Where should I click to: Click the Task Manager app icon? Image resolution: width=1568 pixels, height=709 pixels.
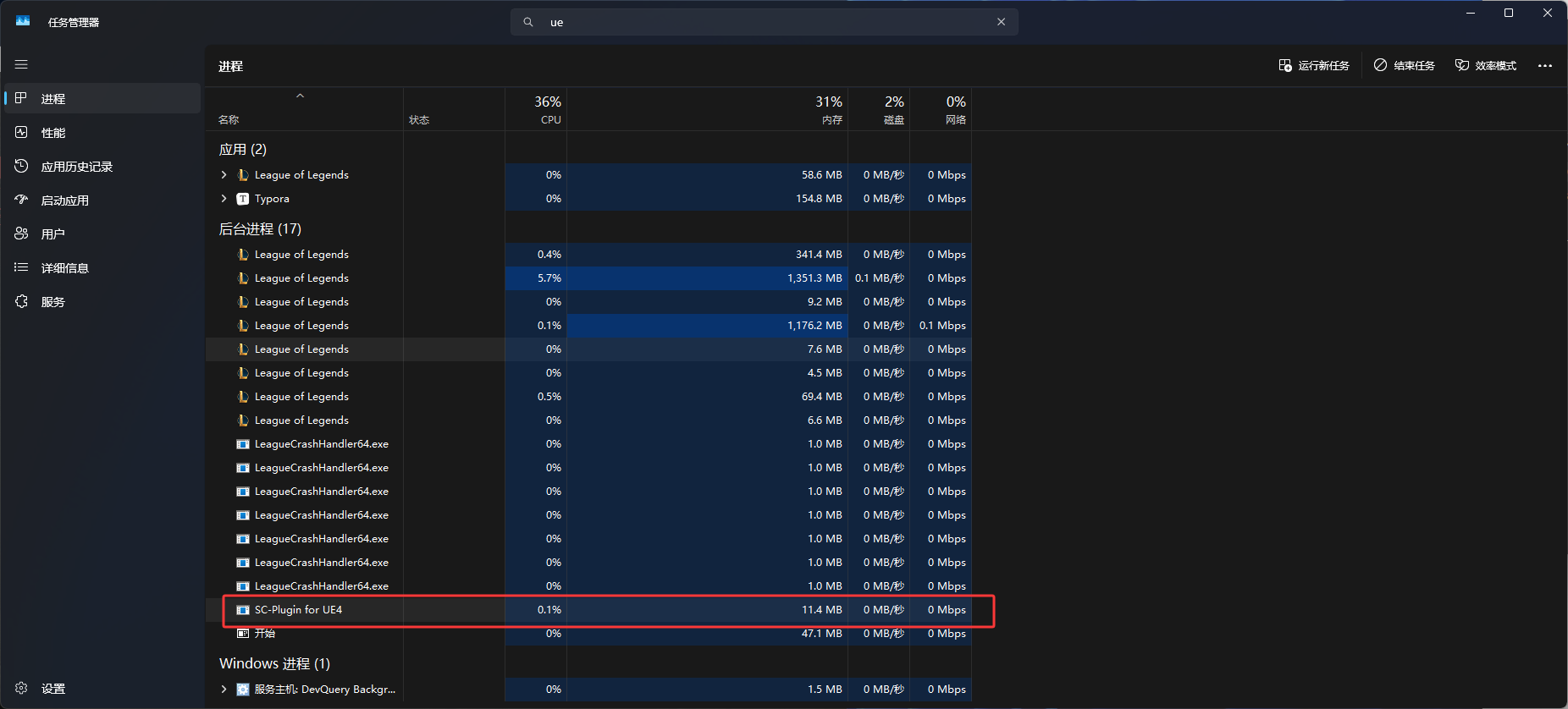[x=23, y=21]
